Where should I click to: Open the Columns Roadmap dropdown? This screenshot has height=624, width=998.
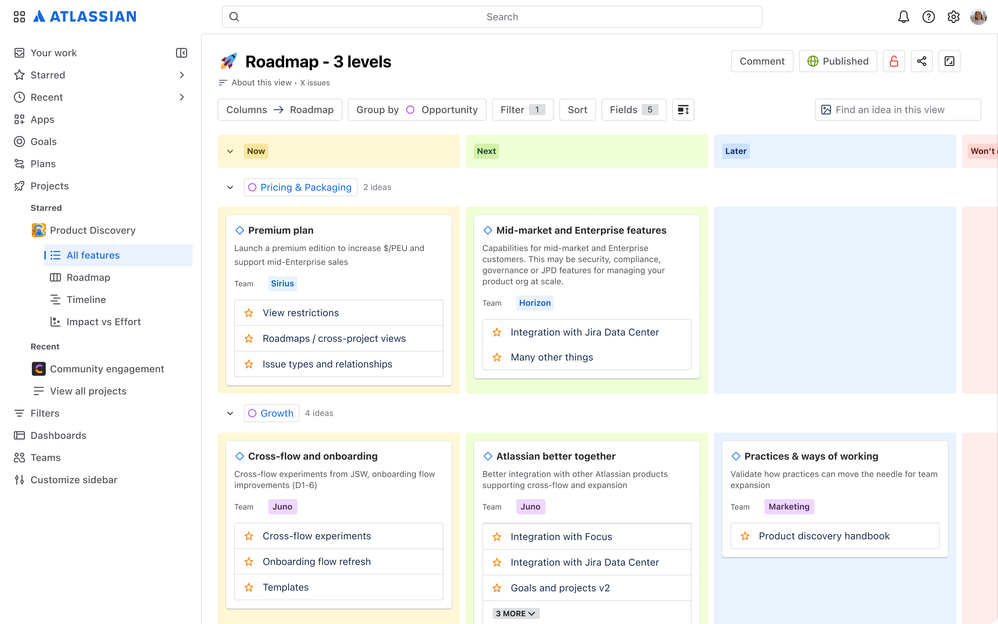[x=280, y=110]
